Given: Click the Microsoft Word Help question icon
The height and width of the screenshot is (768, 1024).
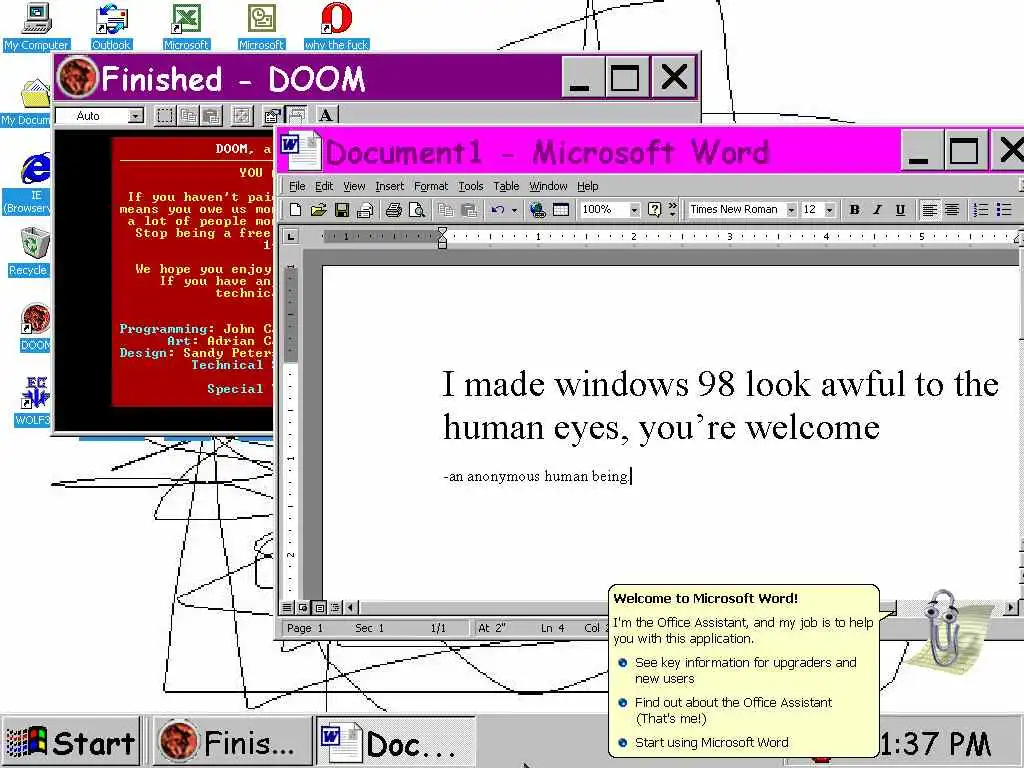Looking at the screenshot, I should (x=654, y=210).
